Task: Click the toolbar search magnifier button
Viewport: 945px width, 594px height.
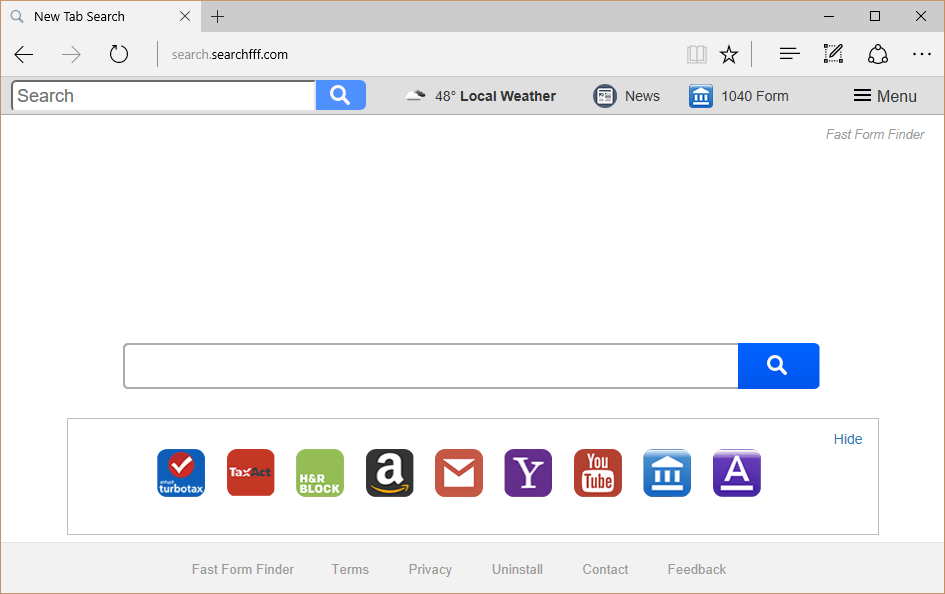Action: pos(340,96)
